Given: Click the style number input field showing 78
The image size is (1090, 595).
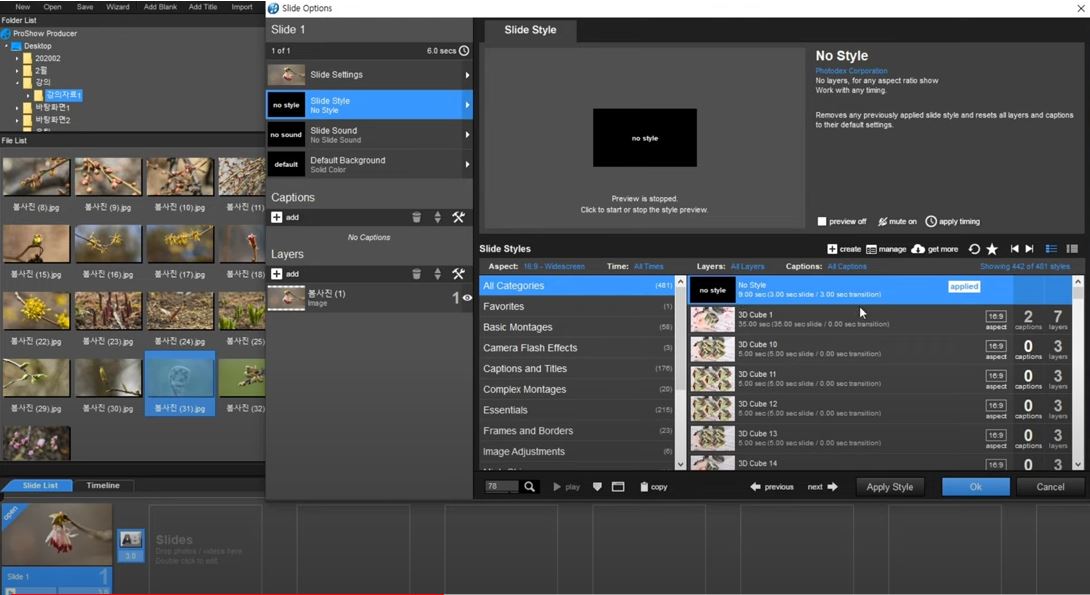Looking at the screenshot, I should 501,487.
